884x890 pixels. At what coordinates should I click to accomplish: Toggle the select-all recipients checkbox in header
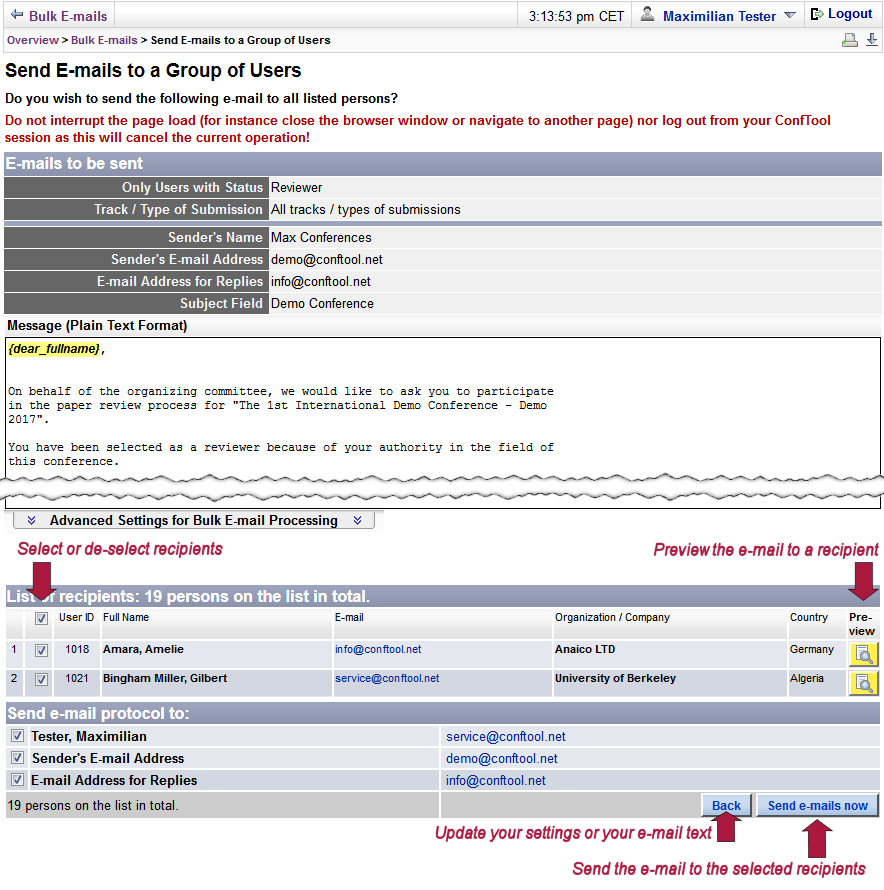(x=41, y=618)
